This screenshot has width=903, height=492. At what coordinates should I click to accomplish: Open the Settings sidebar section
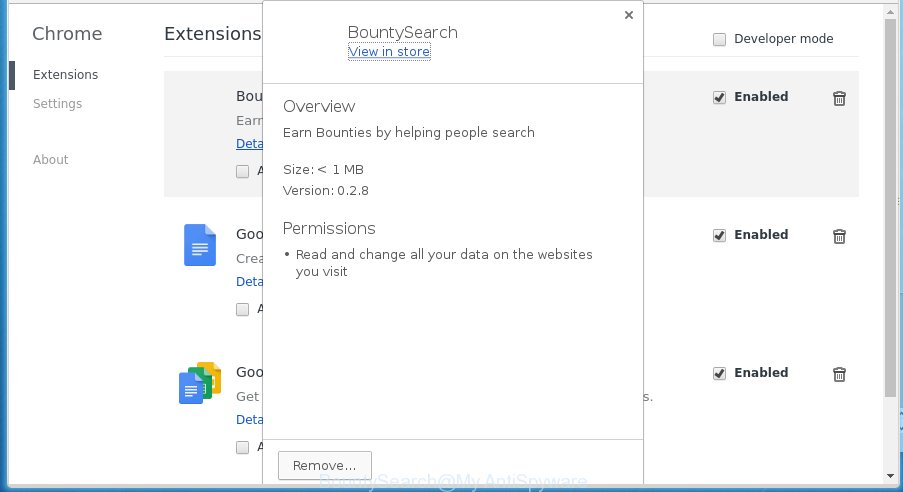(57, 104)
